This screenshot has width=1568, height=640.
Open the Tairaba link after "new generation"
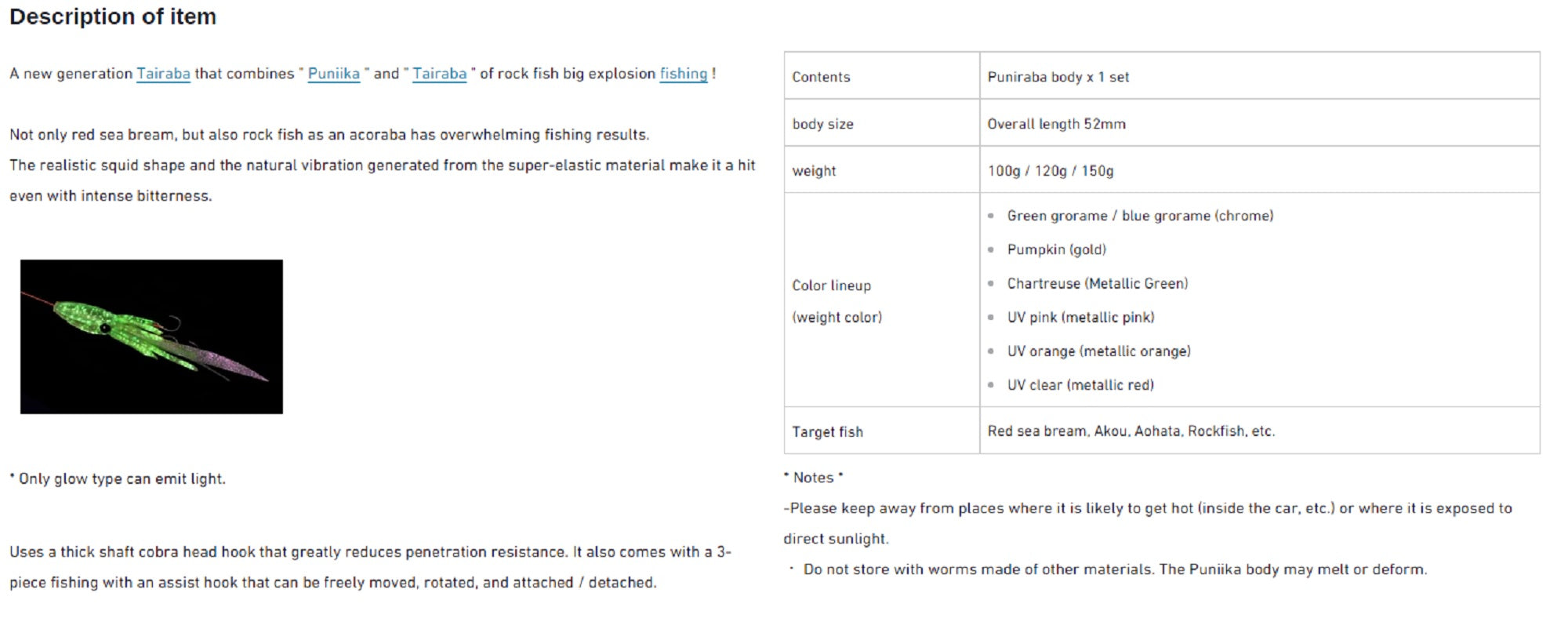coord(163,74)
